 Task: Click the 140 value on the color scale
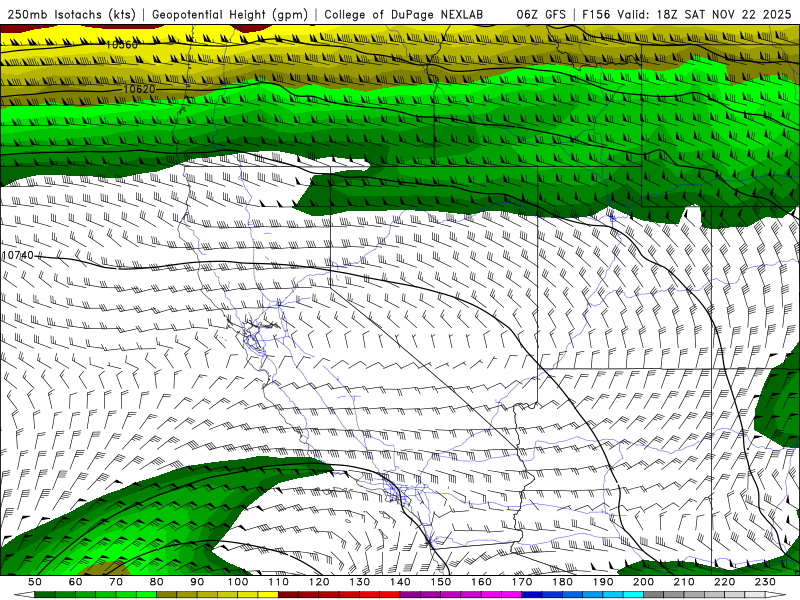tap(400, 582)
